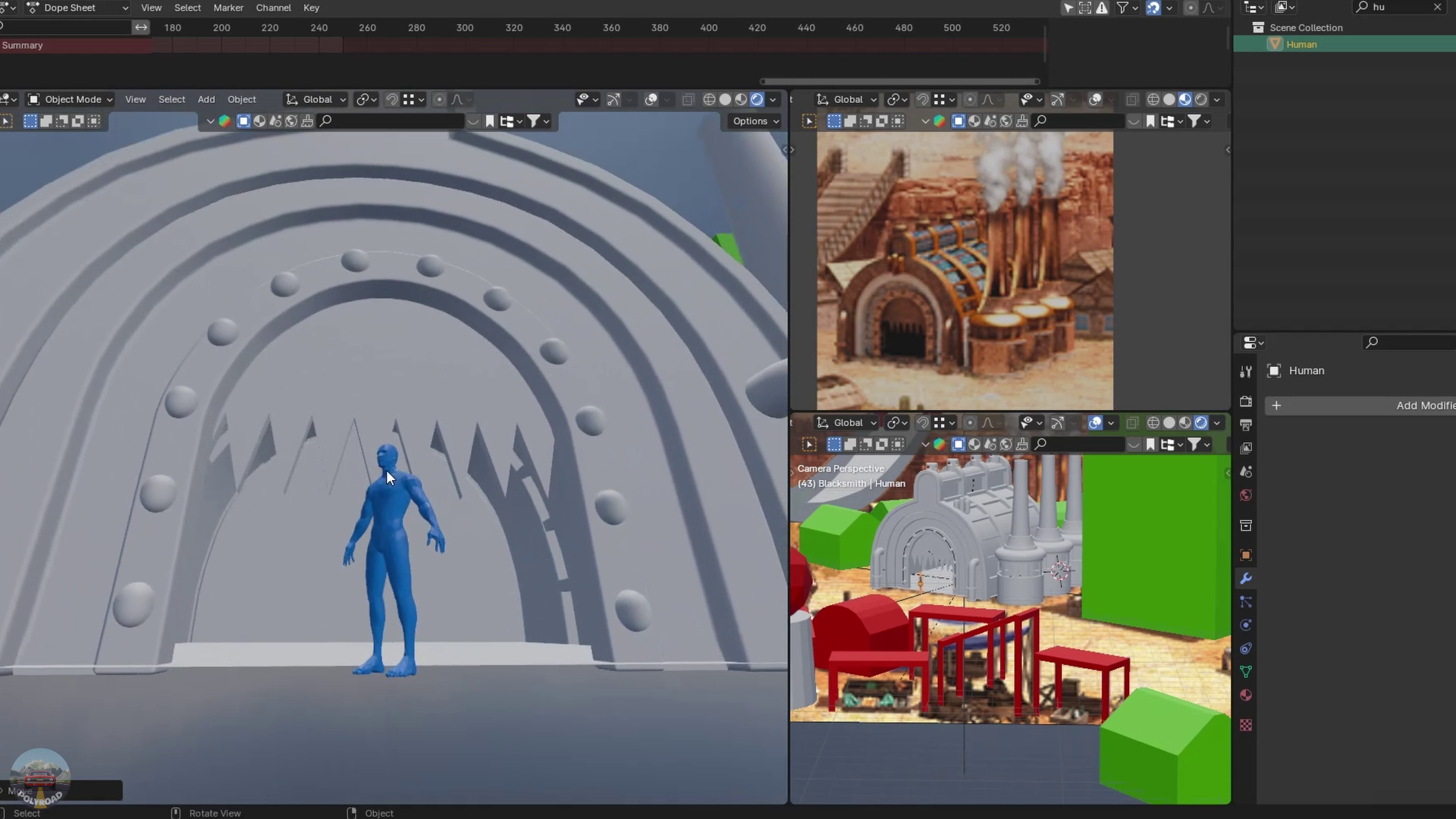Click the Dope Sheet horizontal scrollbar

pos(899,81)
